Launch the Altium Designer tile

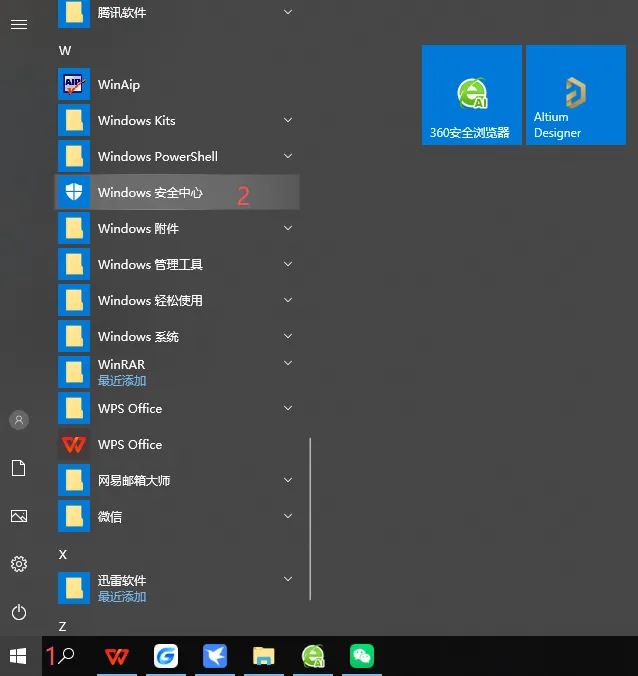pos(575,95)
